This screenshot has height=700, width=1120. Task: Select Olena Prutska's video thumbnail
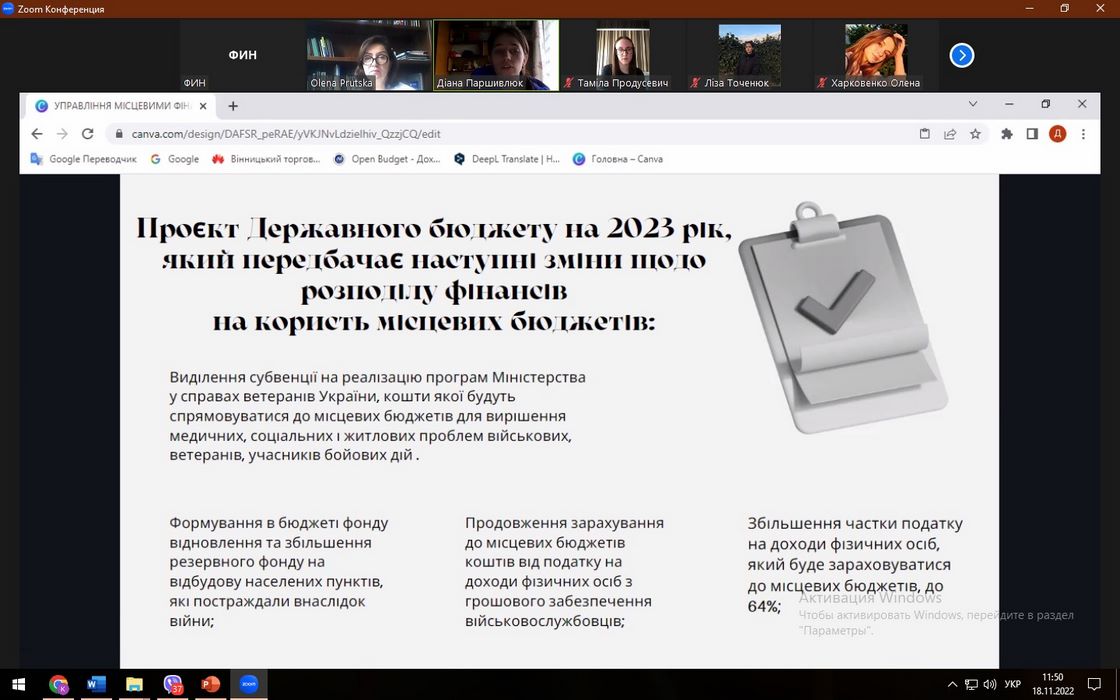pyautogui.click(x=370, y=55)
